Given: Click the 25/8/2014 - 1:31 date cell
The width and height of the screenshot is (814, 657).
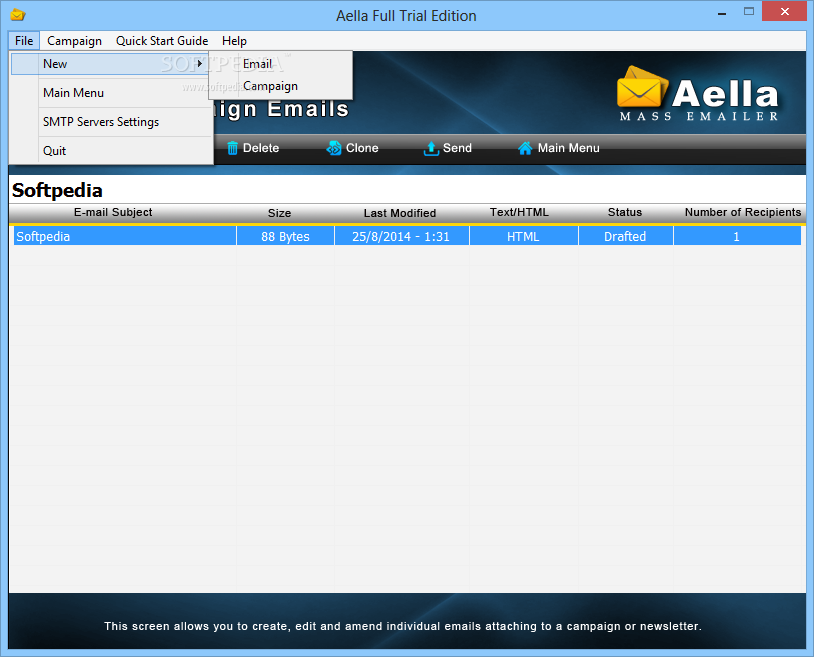Looking at the screenshot, I should 401,236.
